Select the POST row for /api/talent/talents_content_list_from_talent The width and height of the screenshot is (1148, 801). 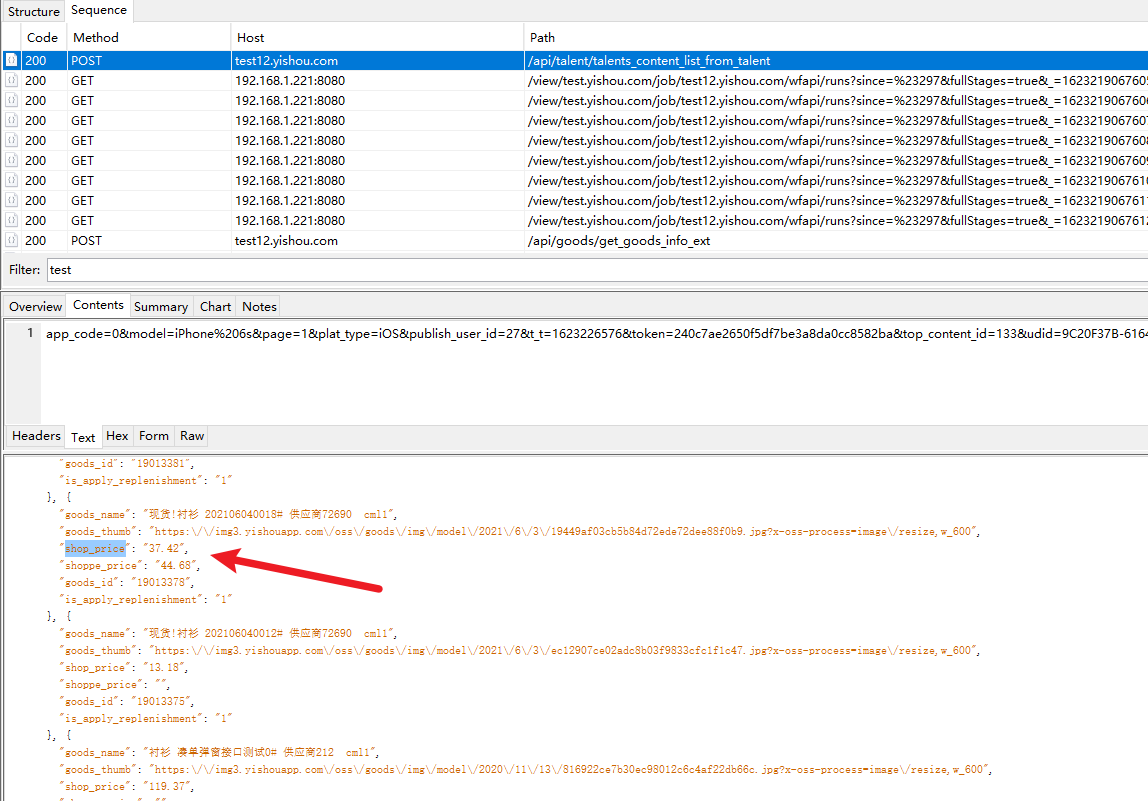coord(574,60)
